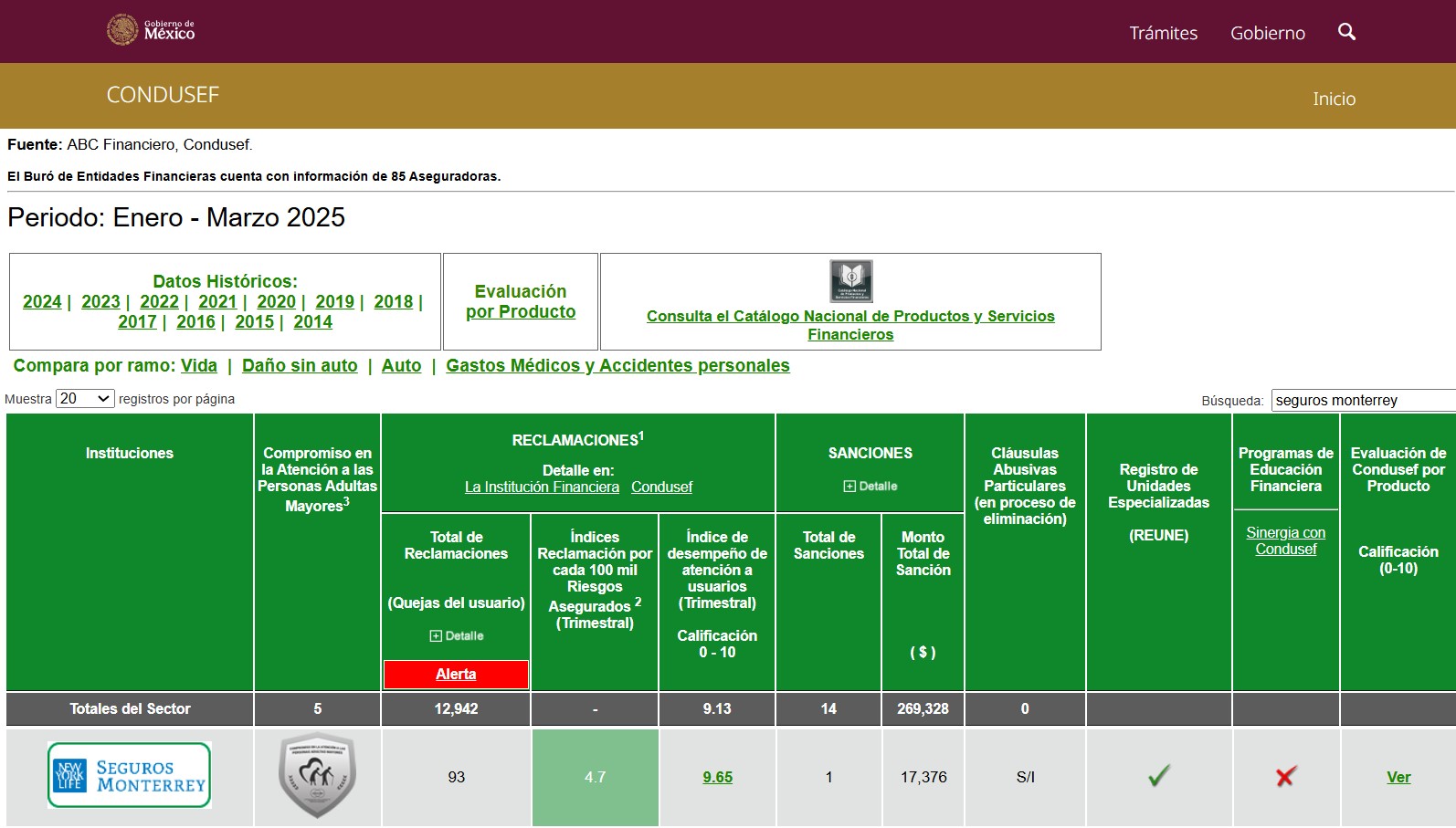Screen dimensions: 1456x828
Task: Open 2017 historical data
Action: (137, 322)
